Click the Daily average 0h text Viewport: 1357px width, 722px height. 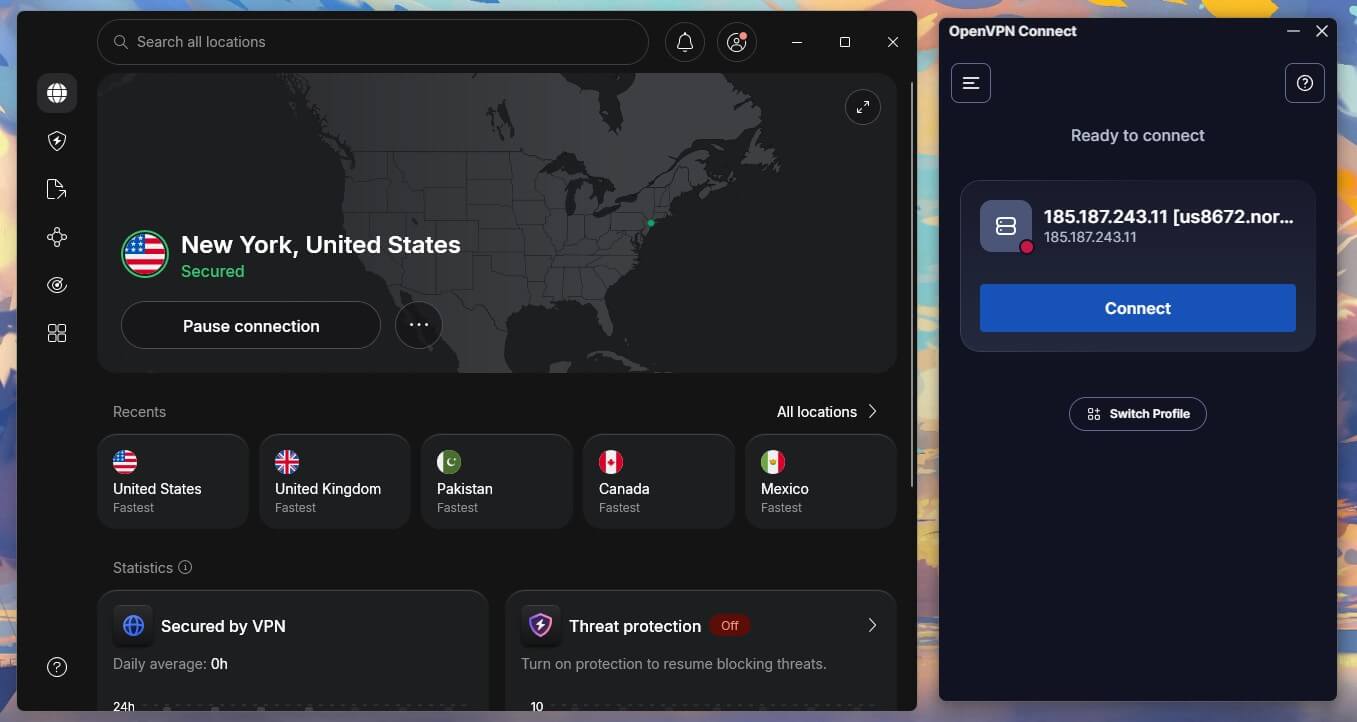coord(170,663)
